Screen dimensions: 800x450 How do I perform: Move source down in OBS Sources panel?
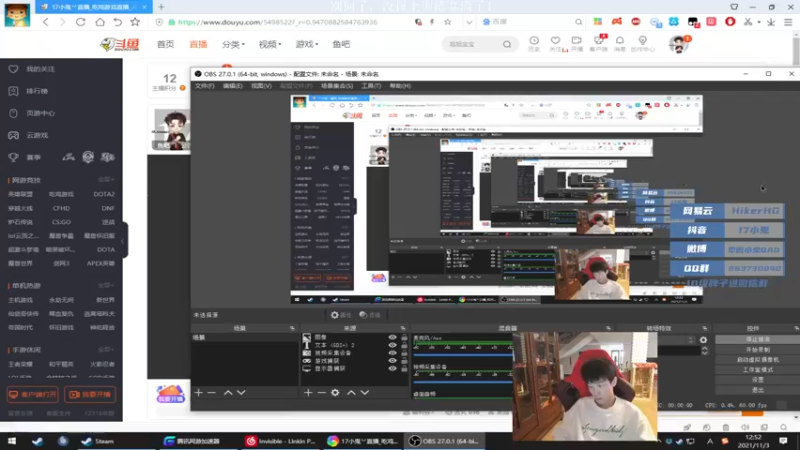tap(365, 392)
